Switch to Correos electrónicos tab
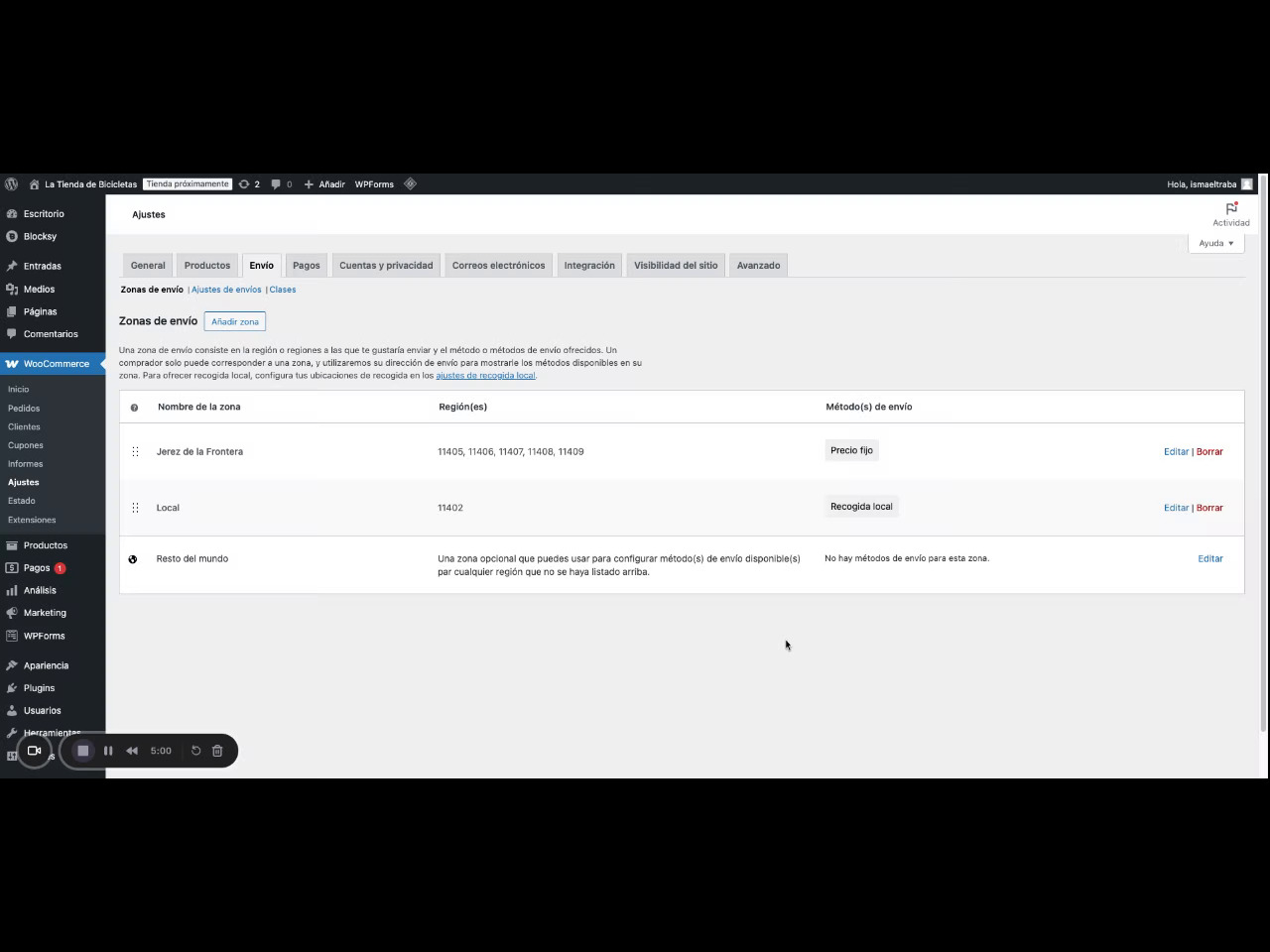The width and height of the screenshot is (1270, 952). tap(499, 266)
